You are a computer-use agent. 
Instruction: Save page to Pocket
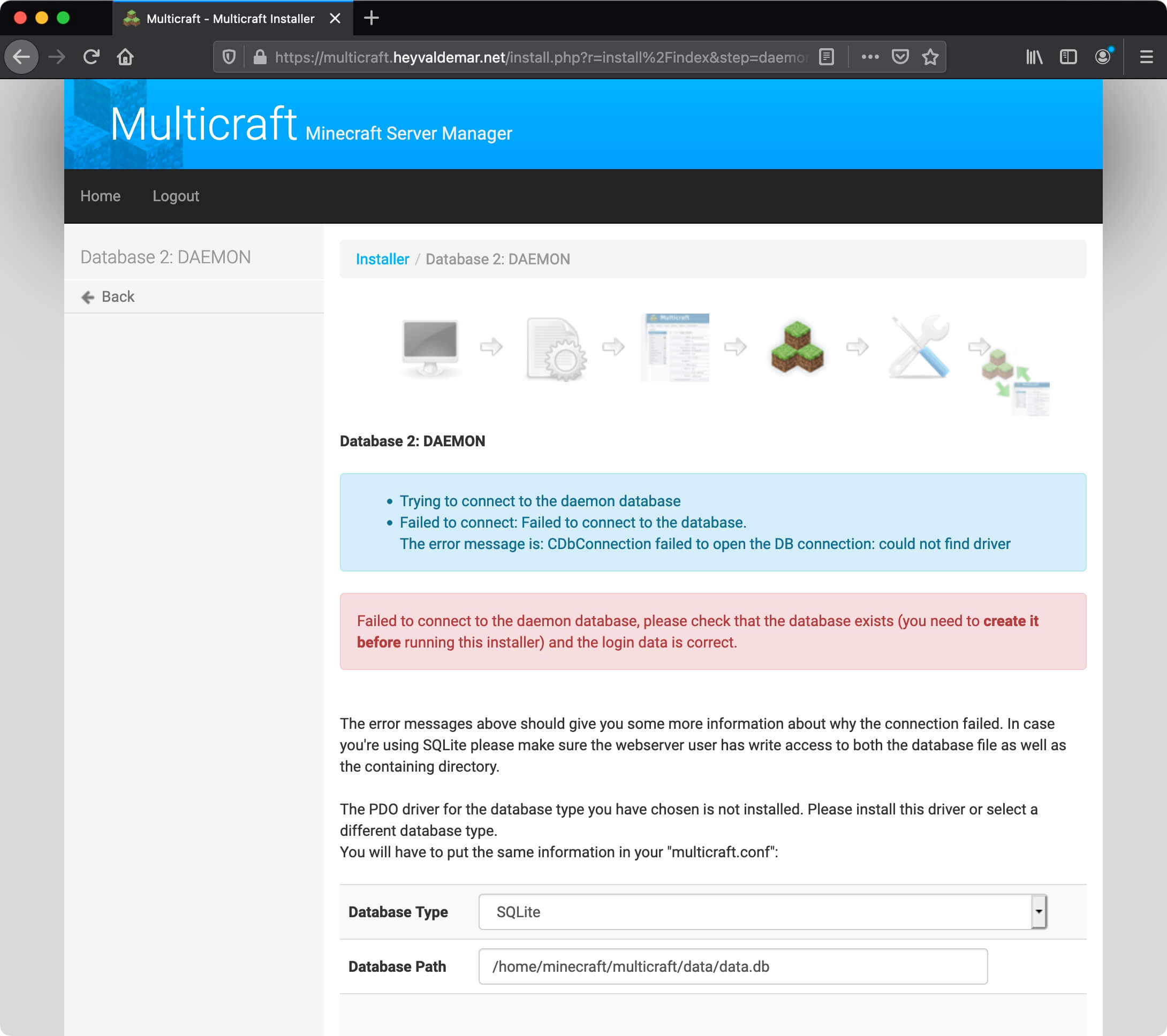click(x=900, y=57)
